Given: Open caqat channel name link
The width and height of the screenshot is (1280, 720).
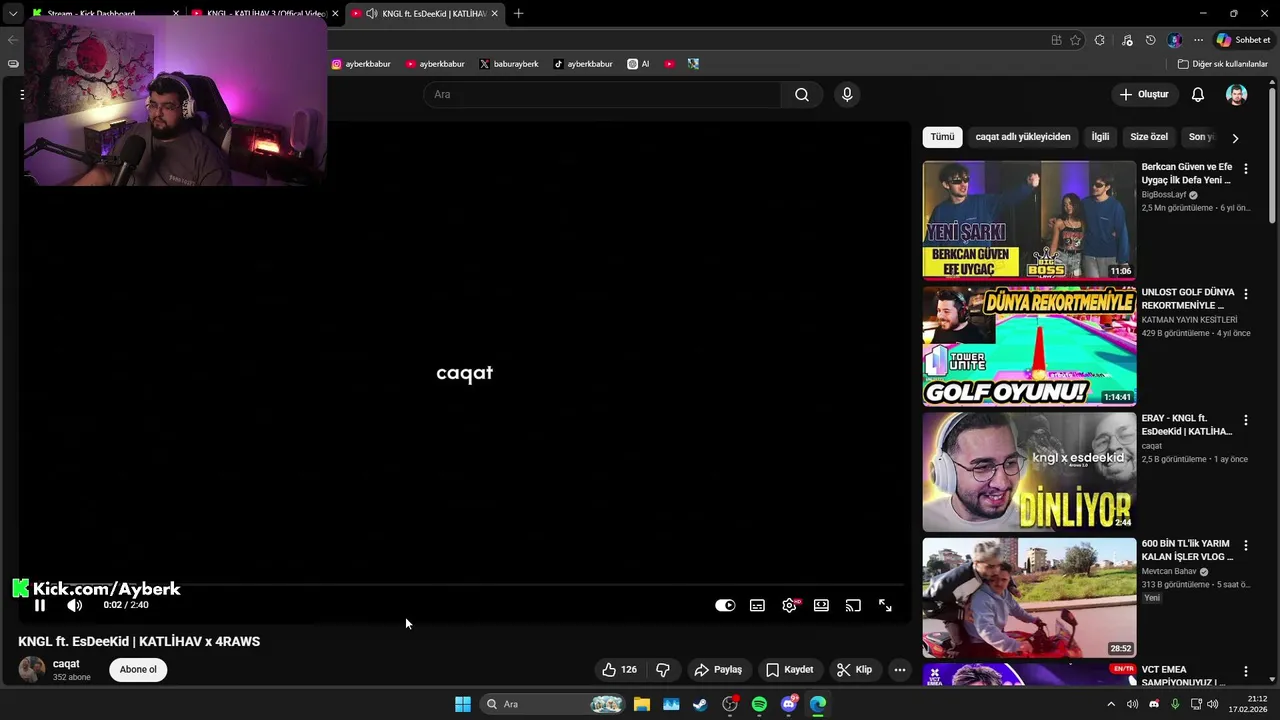Looking at the screenshot, I should tap(66, 664).
